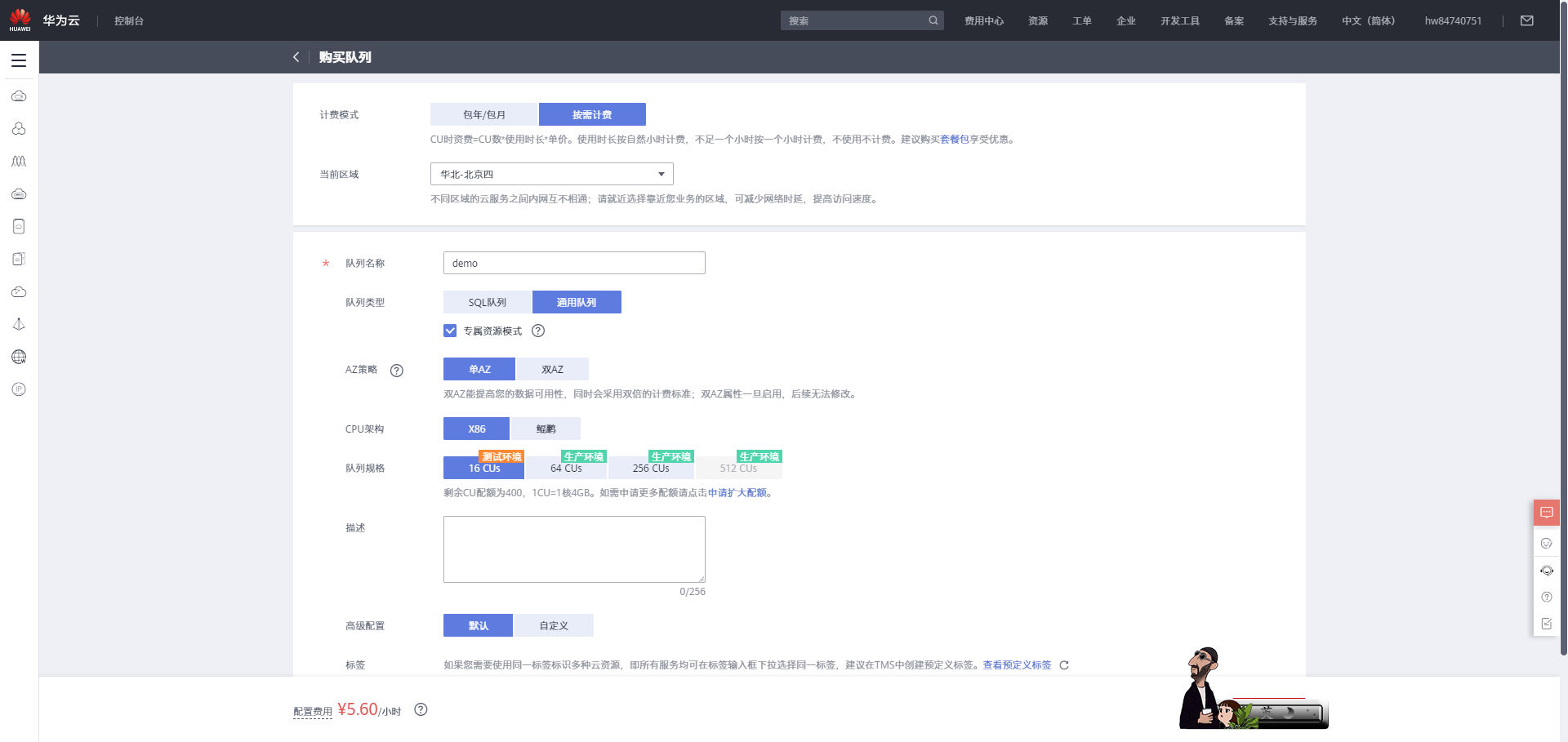This screenshot has width=1568, height=742.
Task: Select the 包年/包月 billing mode
Action: click(x=484, y=114)
